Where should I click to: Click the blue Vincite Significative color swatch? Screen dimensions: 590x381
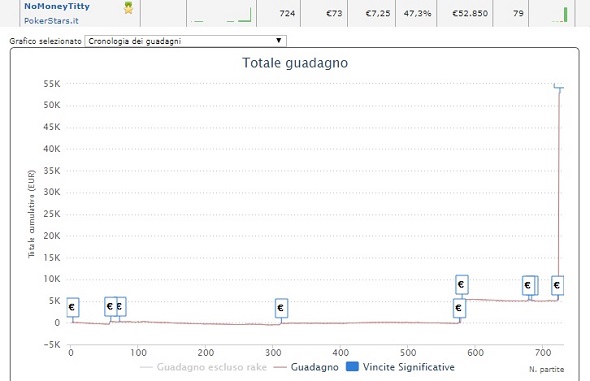click(352, 366)
